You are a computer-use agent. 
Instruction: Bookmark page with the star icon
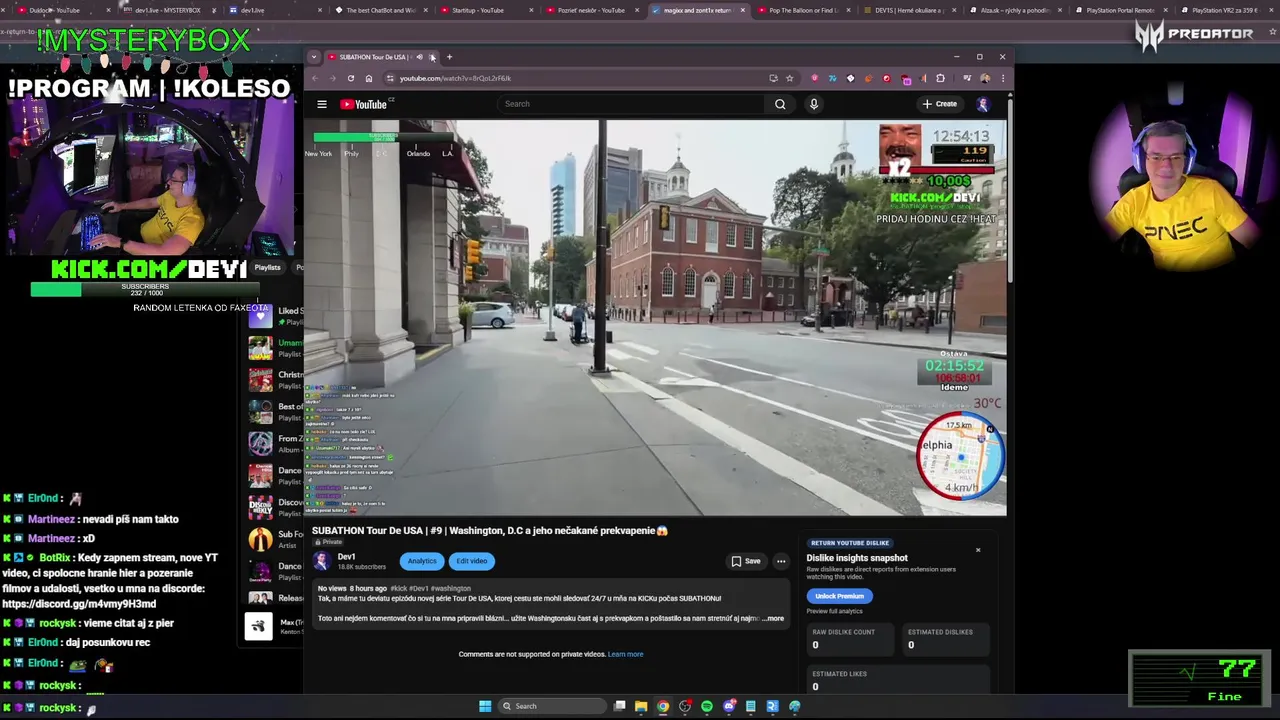click(x=789, y=78)
